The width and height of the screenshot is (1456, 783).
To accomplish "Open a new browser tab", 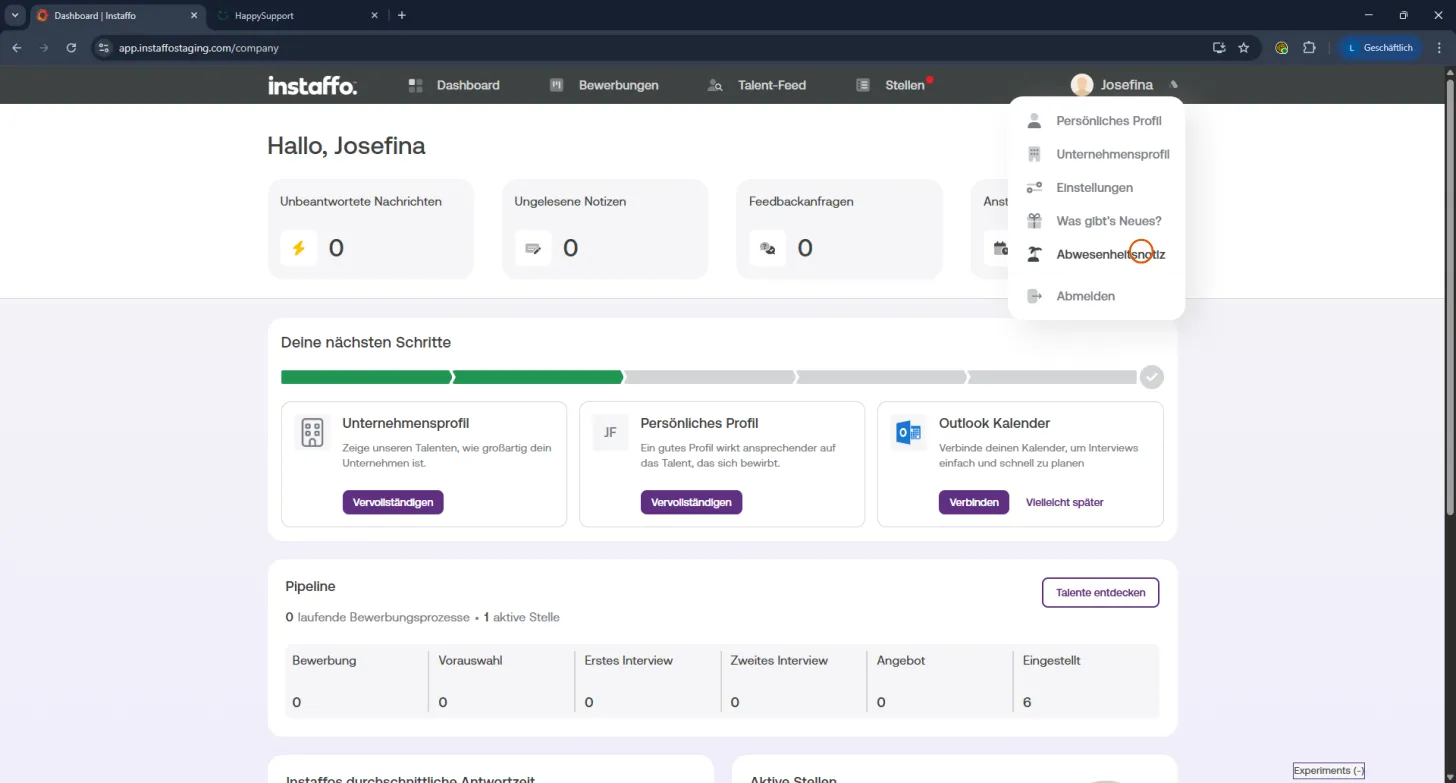I will click(x=402, y=15).
